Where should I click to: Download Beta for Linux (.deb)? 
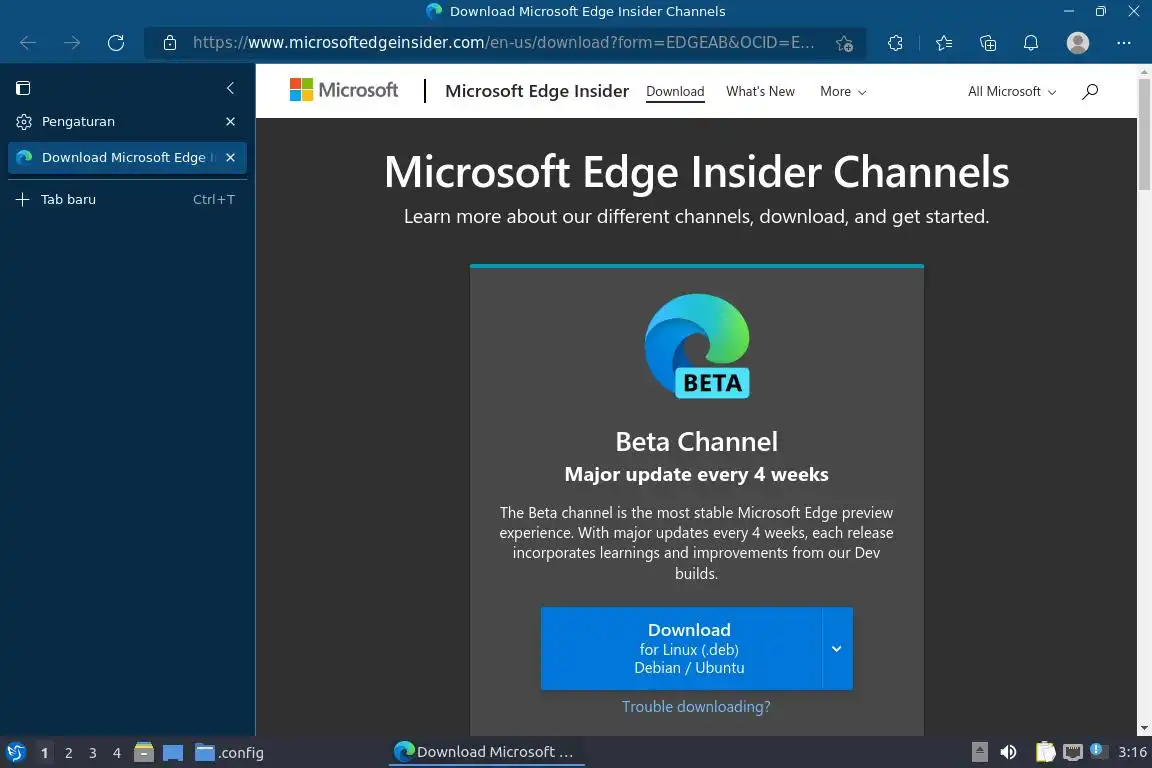click(x=681, y=648)
